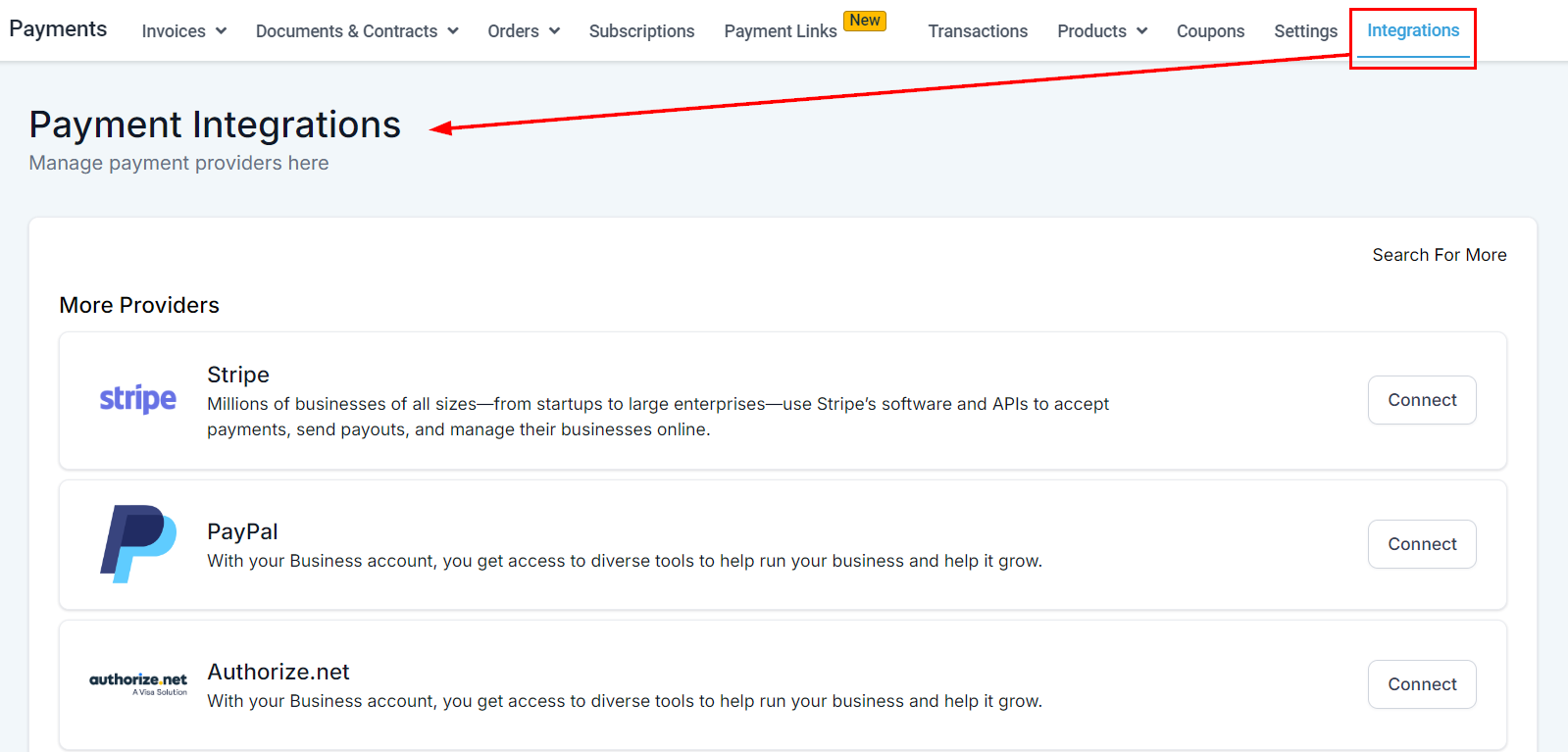The image size is (1568, 752).
Task: Open the Orders dropdown menu
Action: tap(524, 31)
